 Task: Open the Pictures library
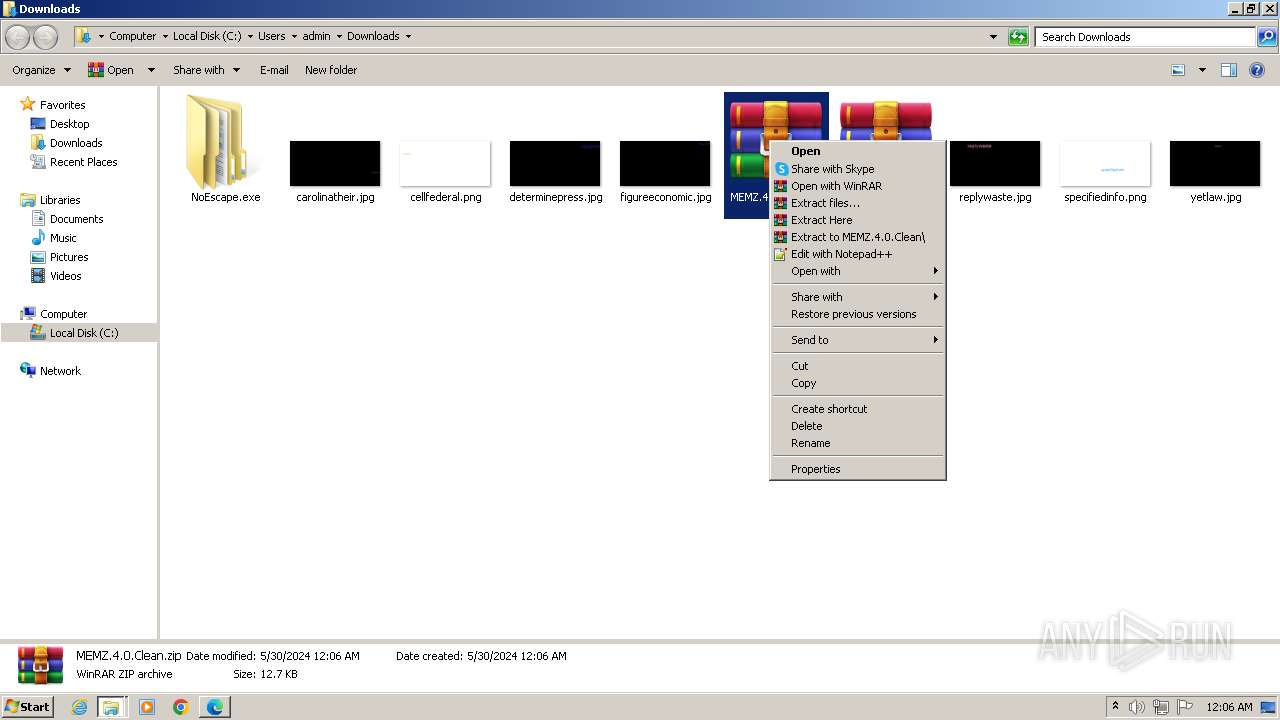pyautogui.click(x=69, y=257)
